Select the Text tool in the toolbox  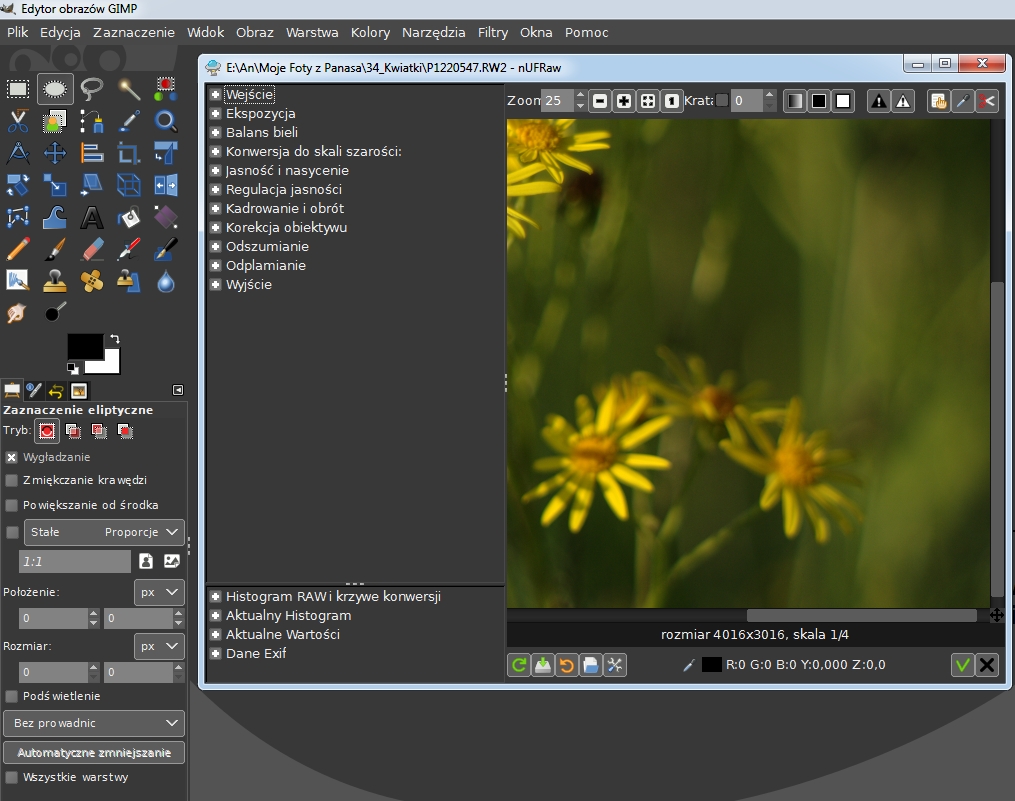92,217
